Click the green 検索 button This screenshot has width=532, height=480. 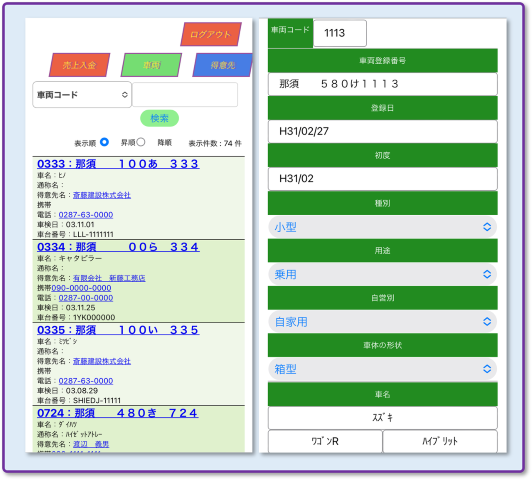click(x=159, y=118)
